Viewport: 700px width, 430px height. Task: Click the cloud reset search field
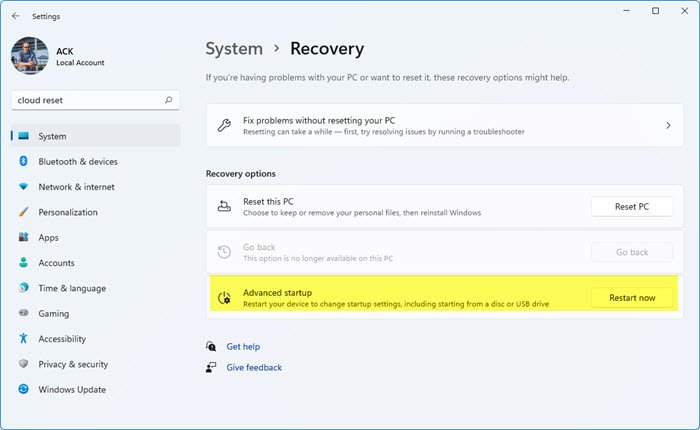pos(96,100)
